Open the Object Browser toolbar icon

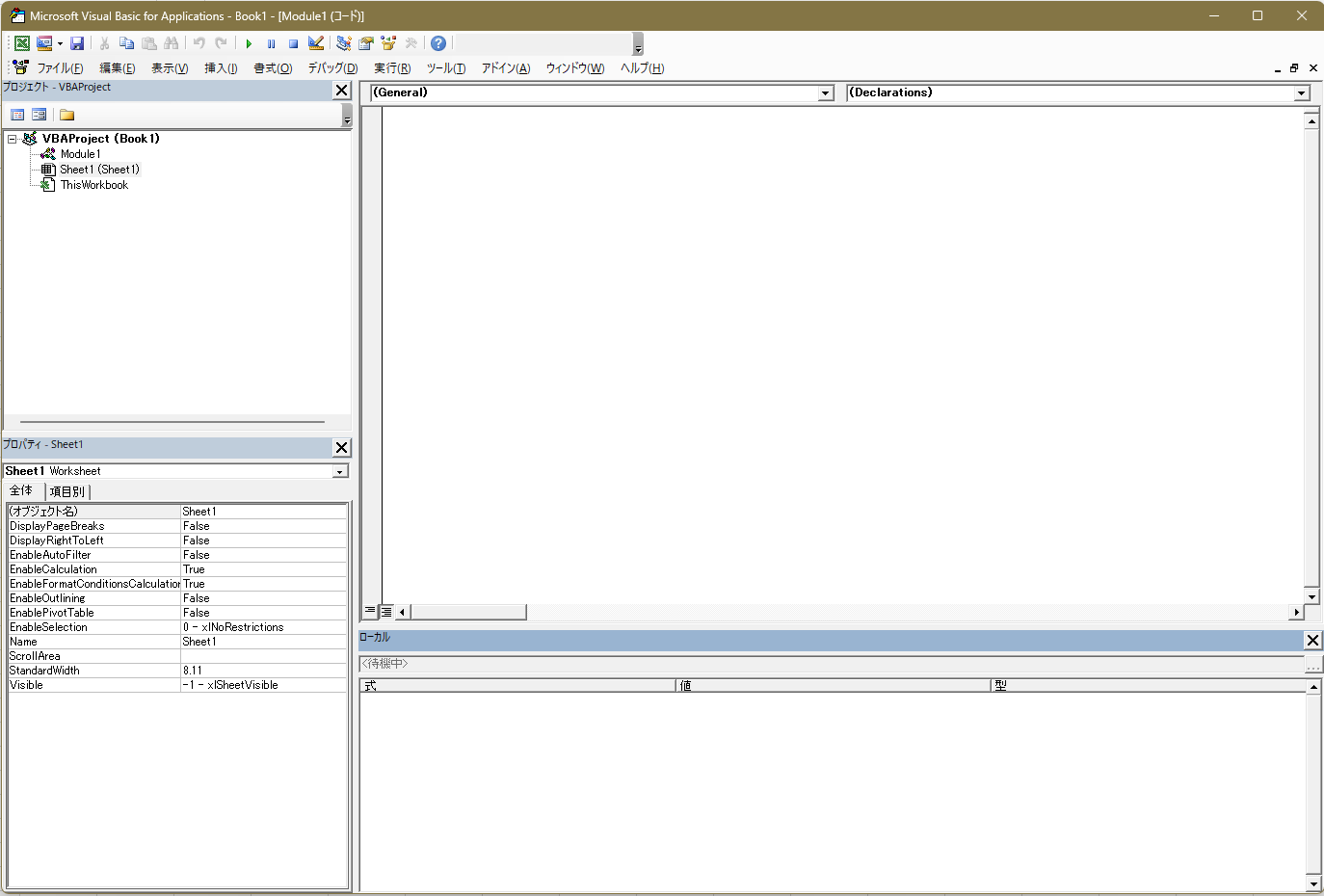[x=388, y=43]
